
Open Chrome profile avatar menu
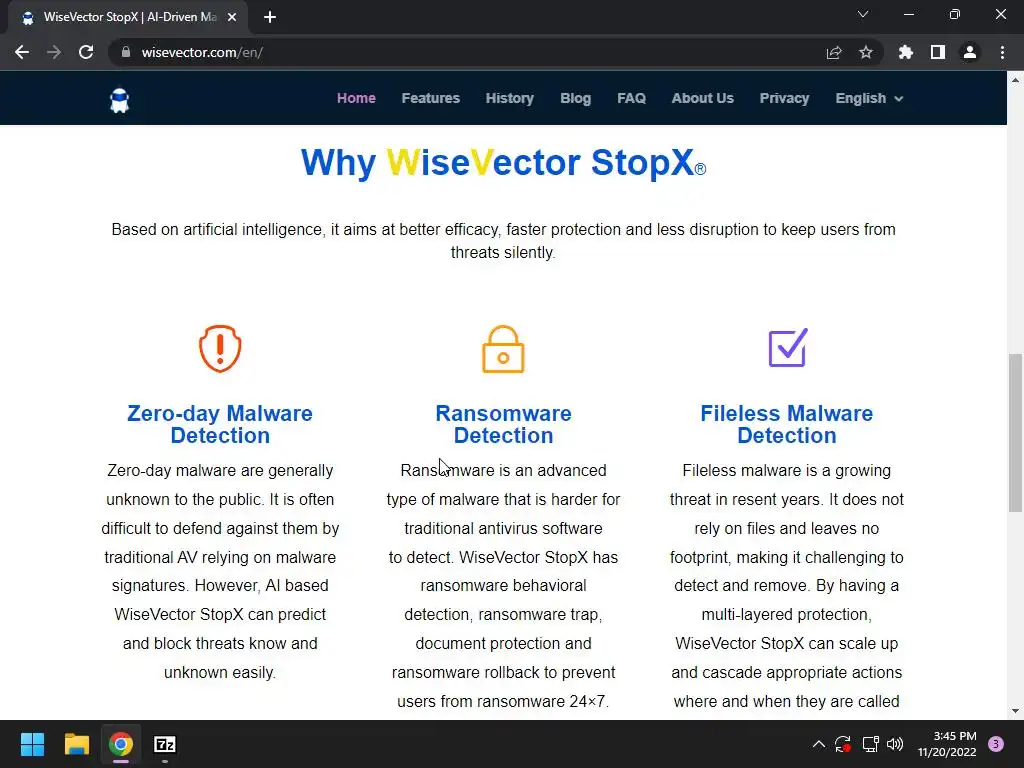tap(970, 52)
